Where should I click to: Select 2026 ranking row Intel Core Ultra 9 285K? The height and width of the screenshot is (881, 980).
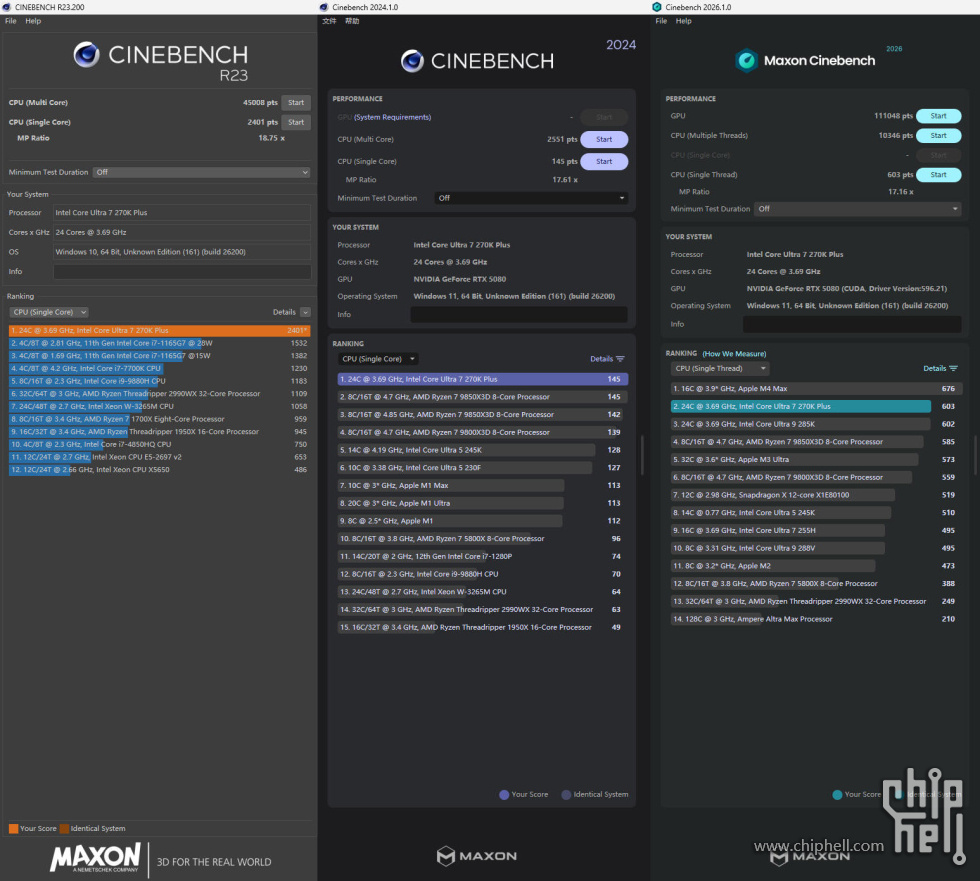coord(816,424)
